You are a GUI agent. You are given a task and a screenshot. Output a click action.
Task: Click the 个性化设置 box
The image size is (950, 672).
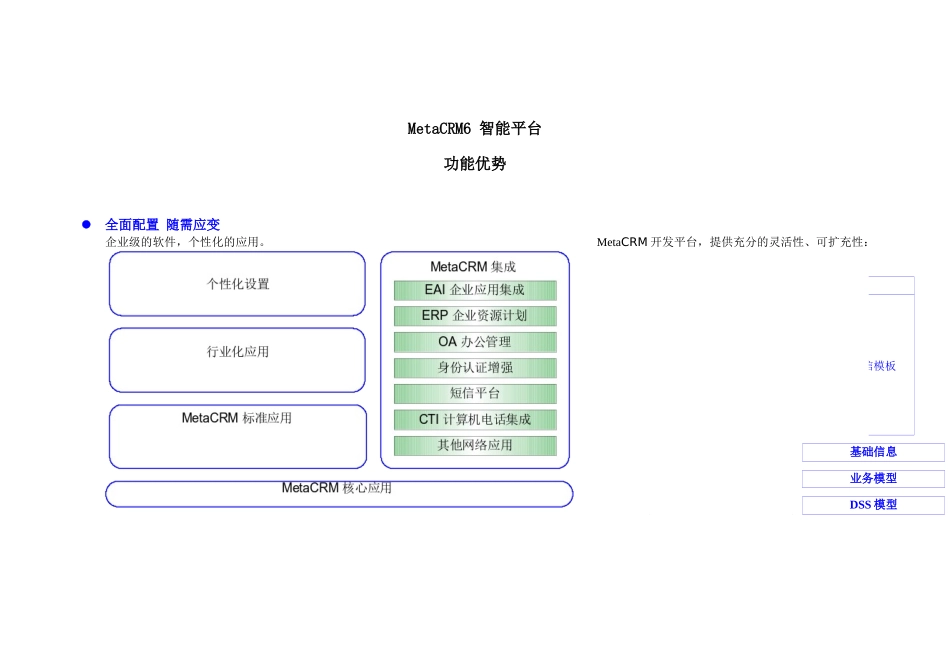pos(237,284)
